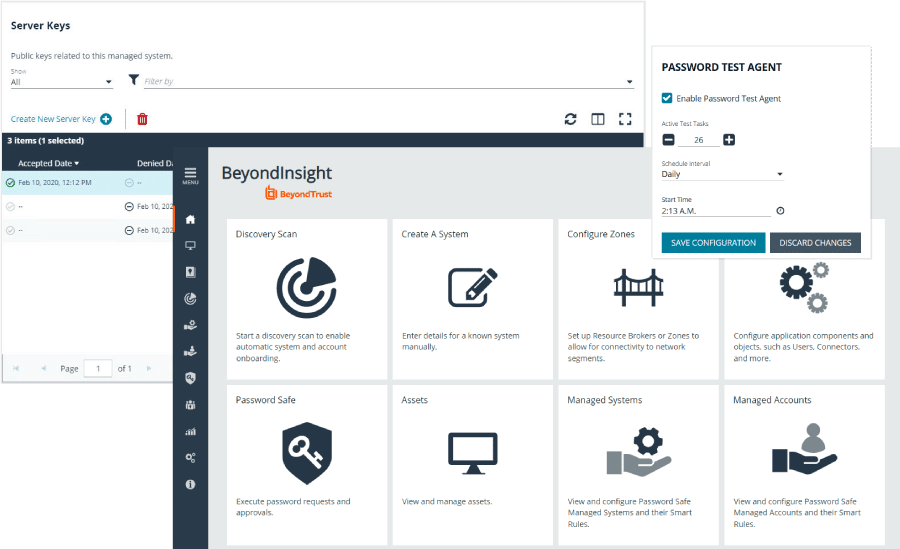Viewport: 900px width, 549px height.
Task: Open the address book icon in sidebar
Action: [x=191, y=272]
